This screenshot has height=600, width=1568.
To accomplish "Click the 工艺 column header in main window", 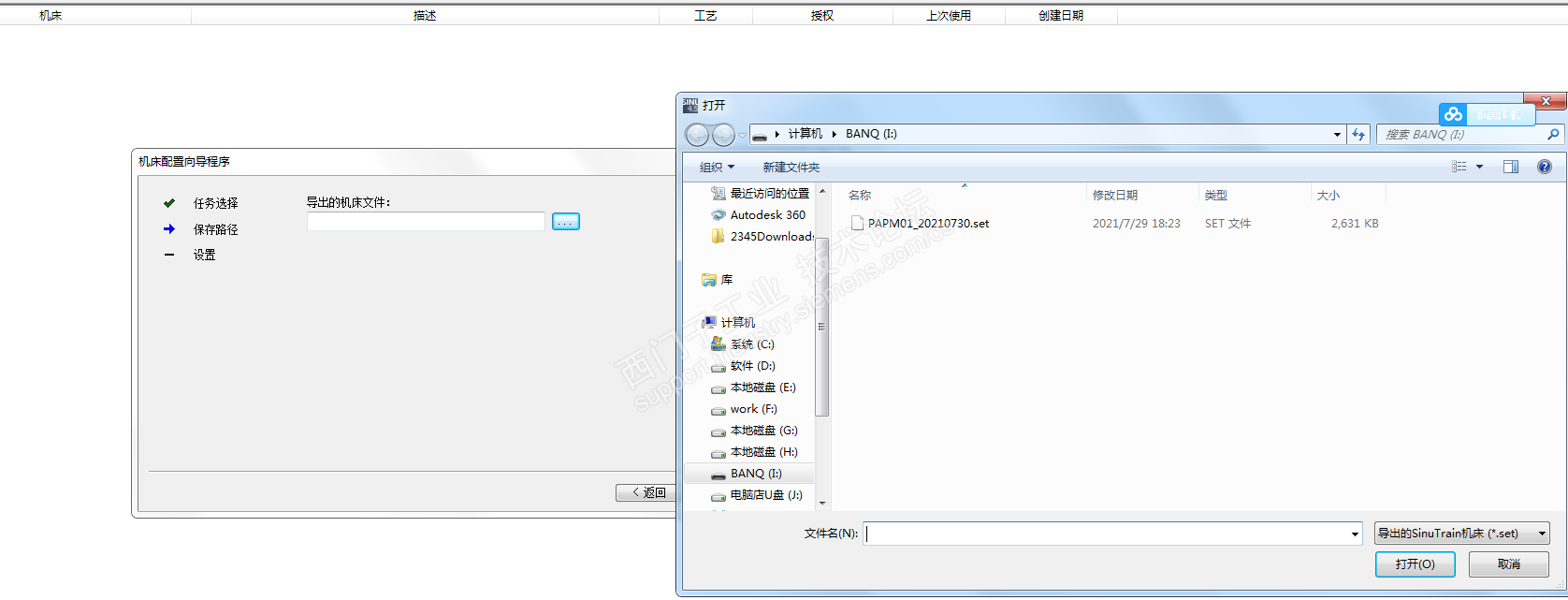I will tap(705, 16).
